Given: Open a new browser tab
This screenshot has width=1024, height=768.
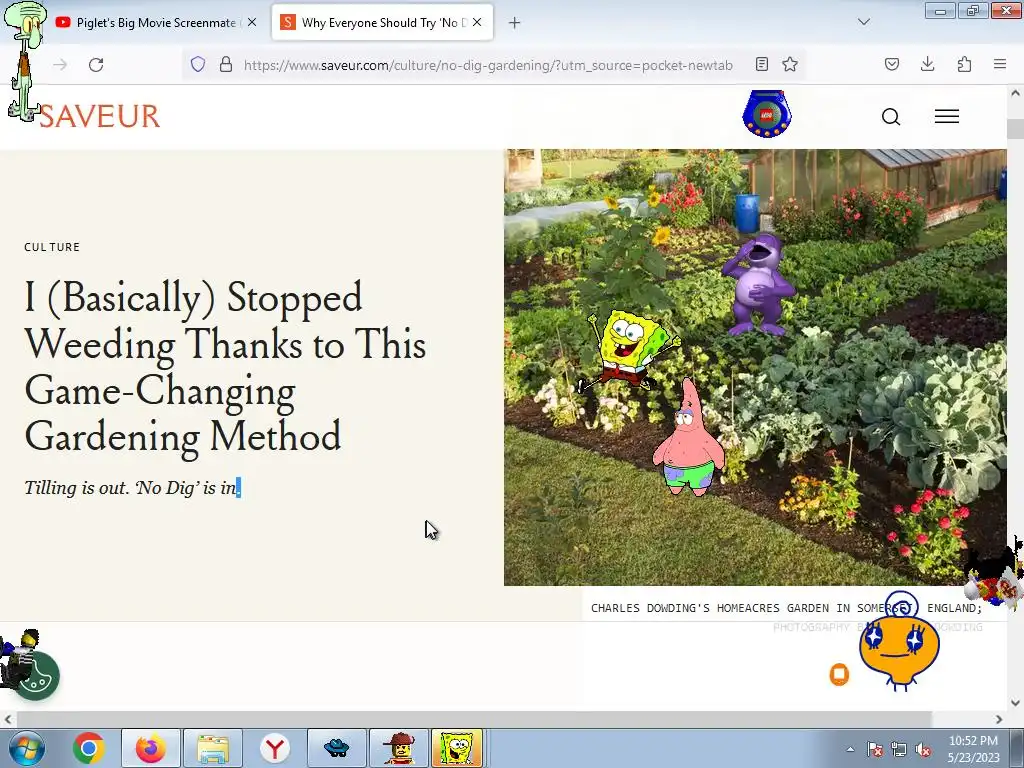Looking at the screenshot, I should pos(515,23).
